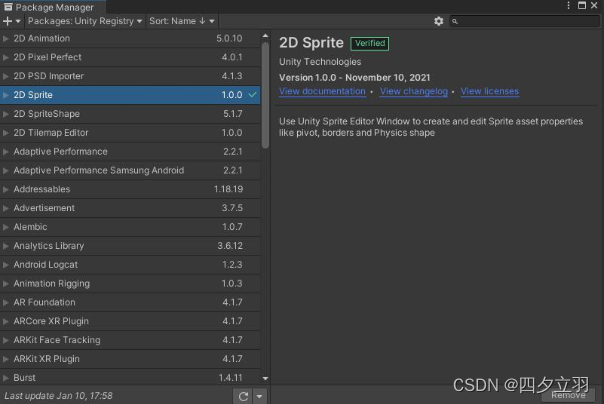Expand the 2D PSD Importer versions
The height and width of the screenshot is (404, 604).
point(5,76)
